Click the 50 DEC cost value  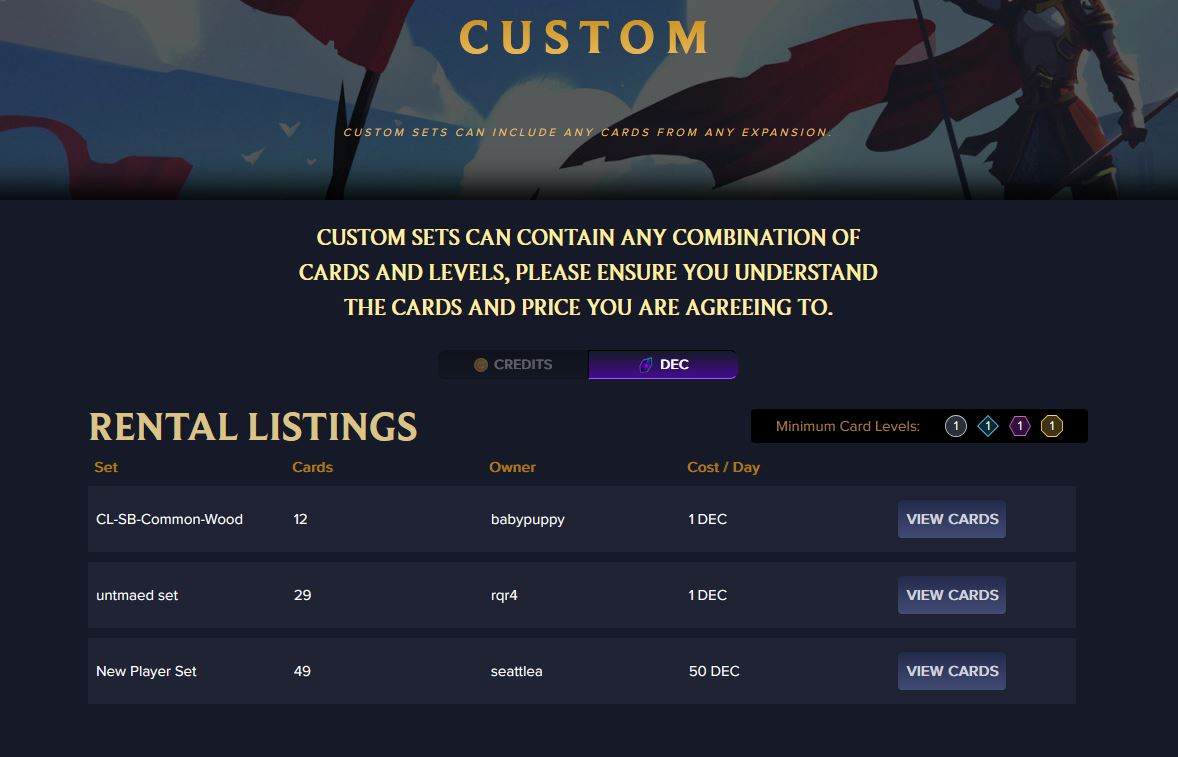[x=714, y=671]
